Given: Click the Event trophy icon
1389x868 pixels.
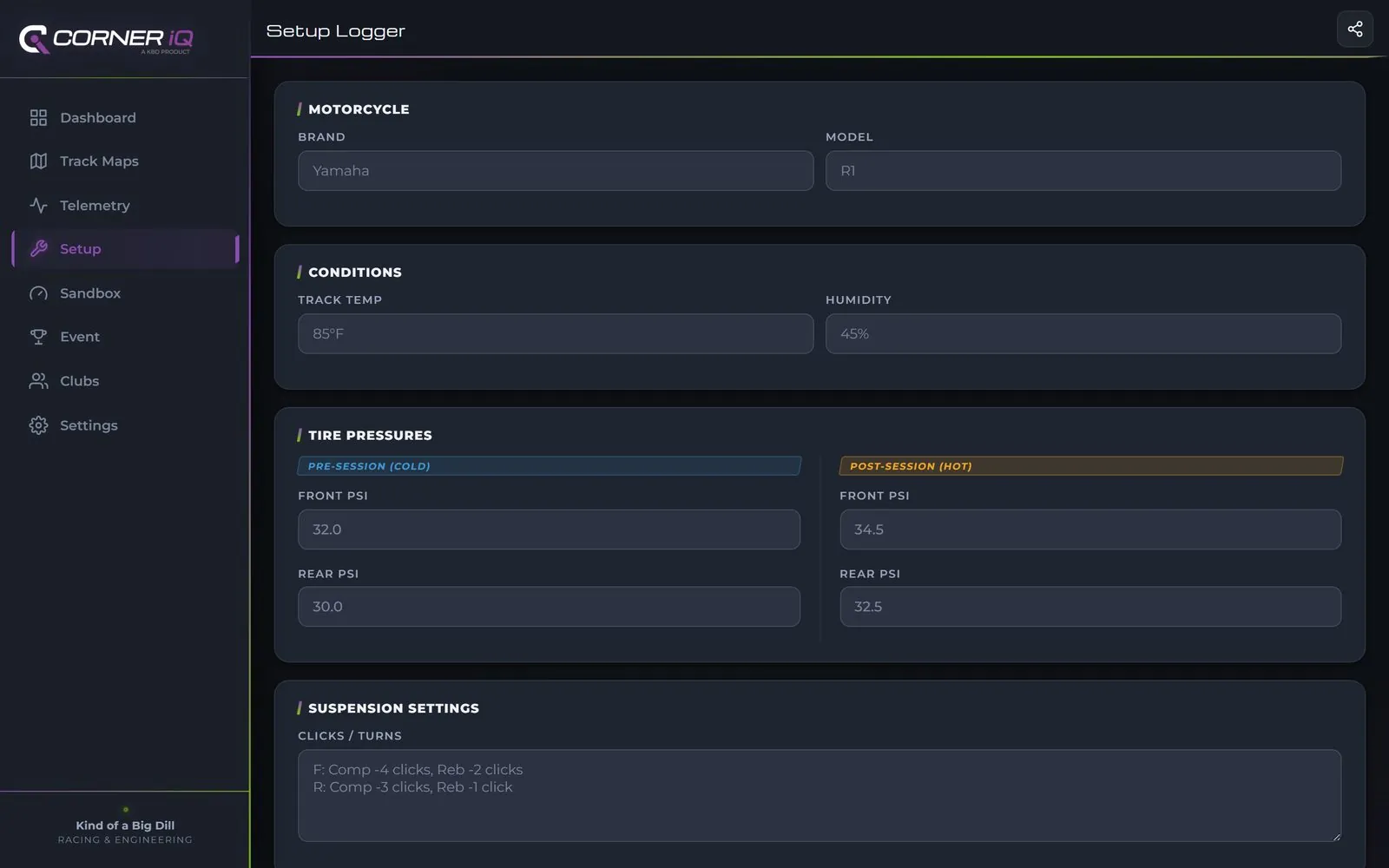Looking at the screenshot, I should pos(38,337).
